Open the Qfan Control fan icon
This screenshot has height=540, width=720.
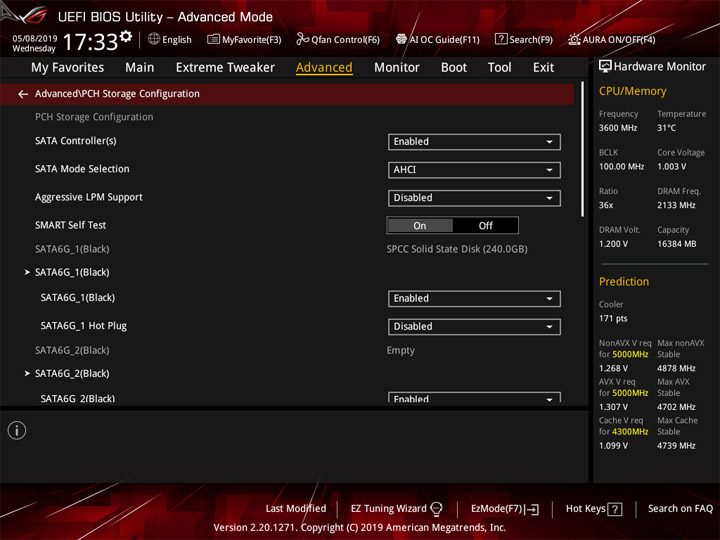(x=302, y=39)
